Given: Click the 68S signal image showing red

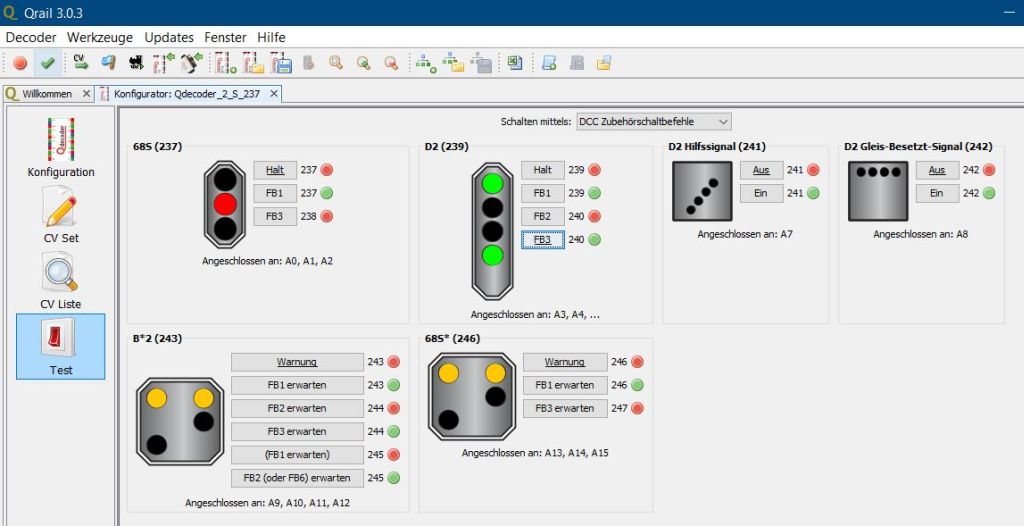Looking at the screenshot, I should [x=225, y=205].
